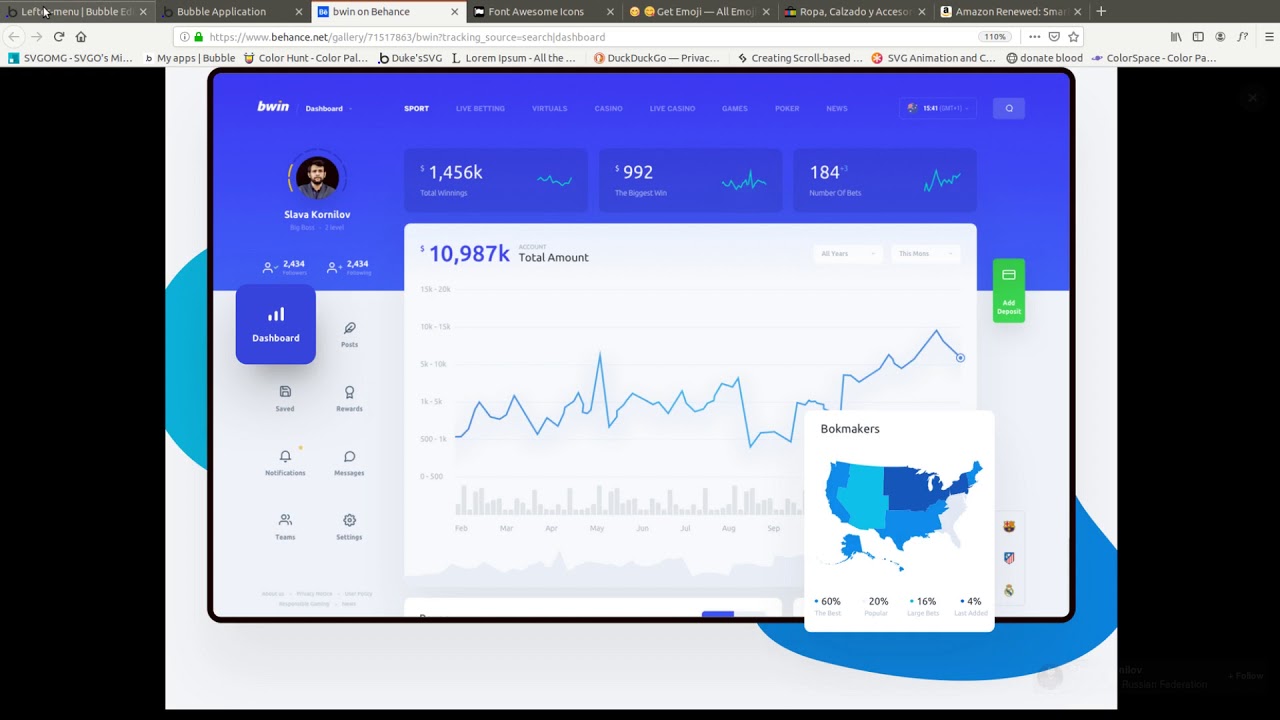Open the page actions ellipsis menu
This screenshot has height=720, width=1280.
point(1034,37)
